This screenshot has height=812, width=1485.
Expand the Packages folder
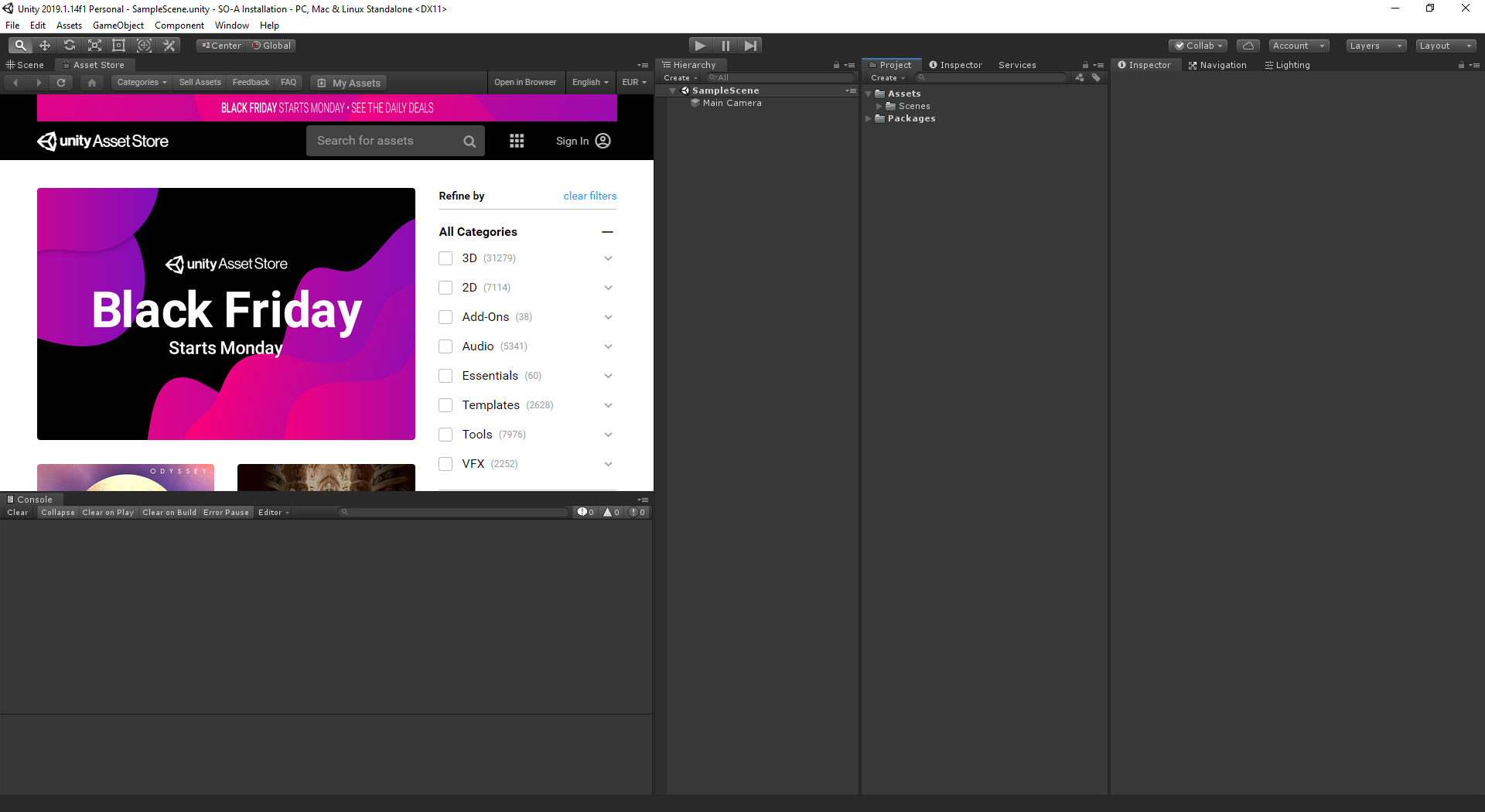coord(869,118)
